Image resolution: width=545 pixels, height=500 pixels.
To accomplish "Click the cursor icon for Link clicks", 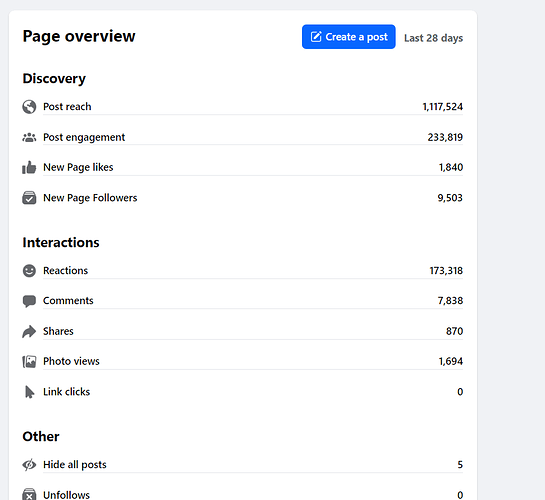I will 29,392.
